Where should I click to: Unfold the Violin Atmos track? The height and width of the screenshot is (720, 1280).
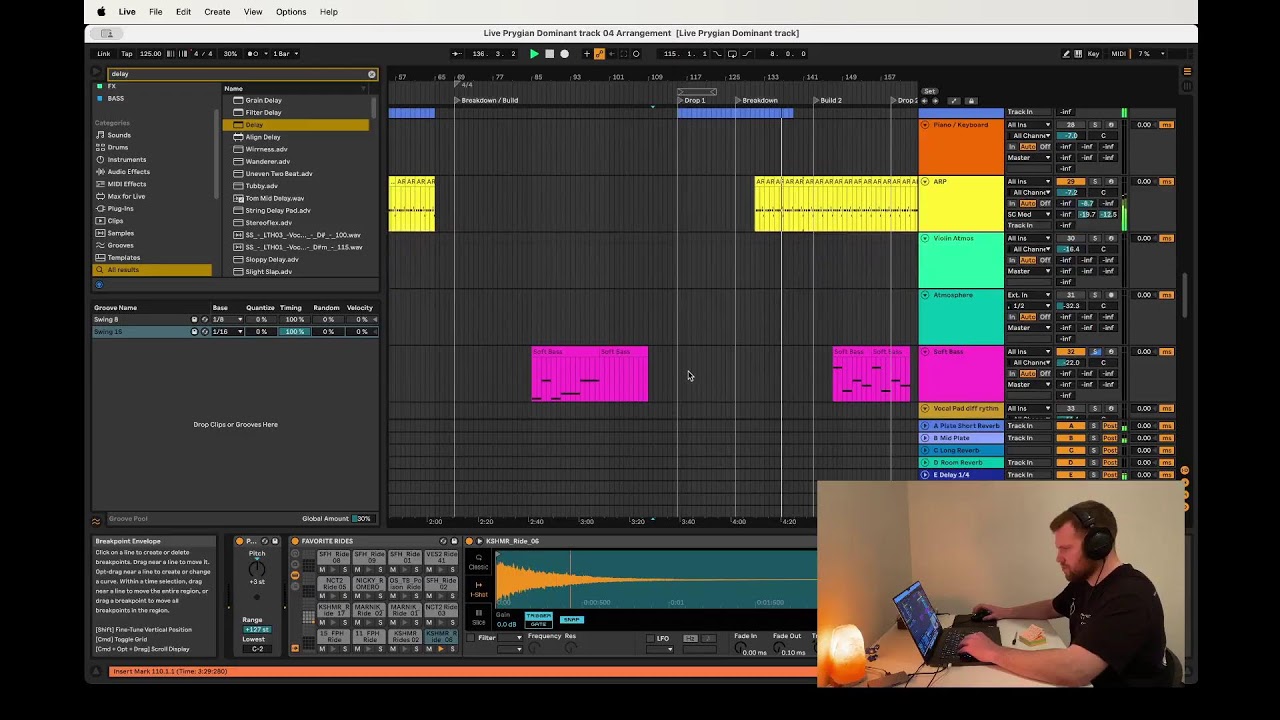pos(925,239)
